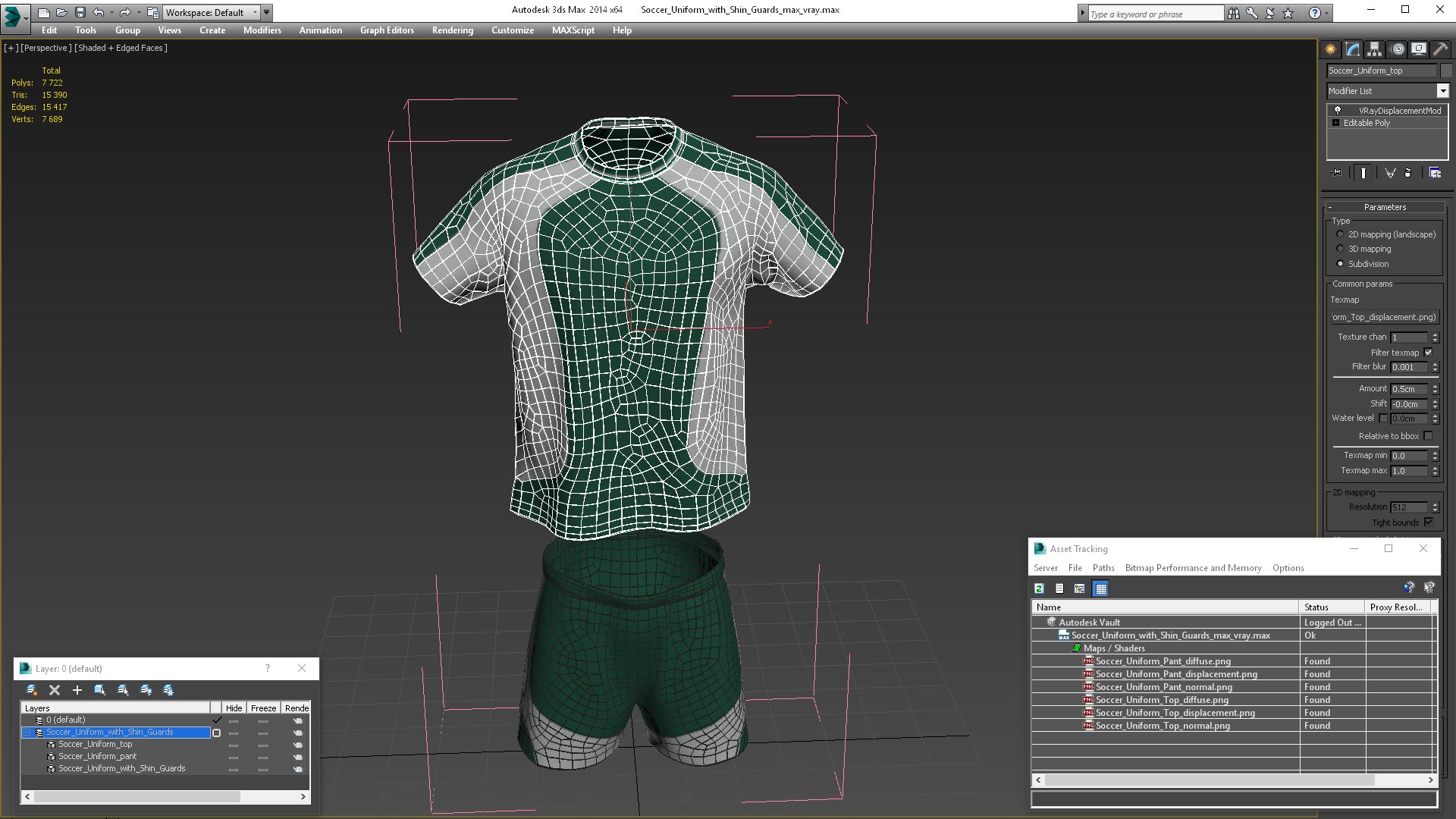1456x819 pixels.
Task: Click the Undo arrow icon
Action: click(99, 12)
